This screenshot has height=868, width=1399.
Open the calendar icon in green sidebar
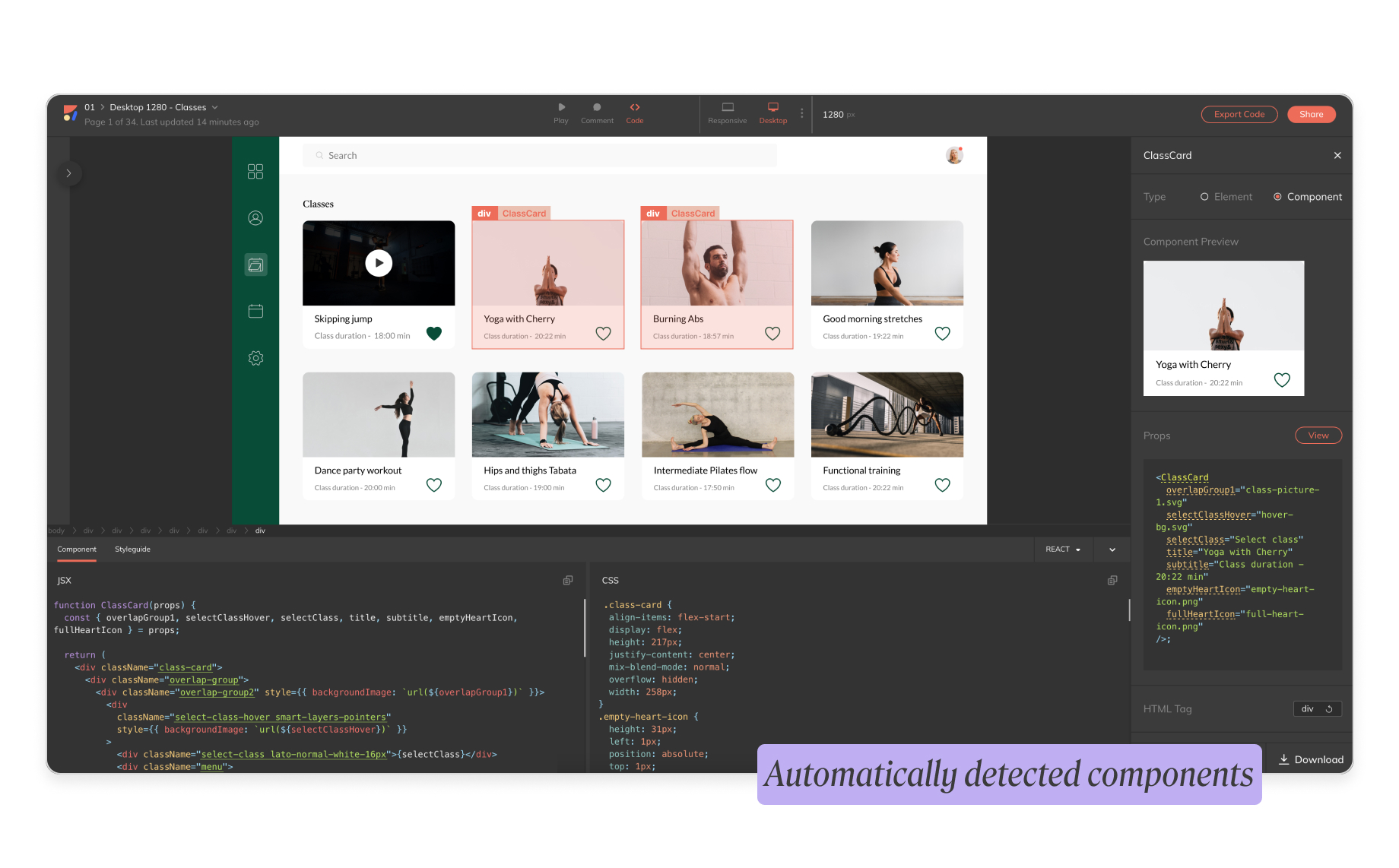[x=255, y=312]
